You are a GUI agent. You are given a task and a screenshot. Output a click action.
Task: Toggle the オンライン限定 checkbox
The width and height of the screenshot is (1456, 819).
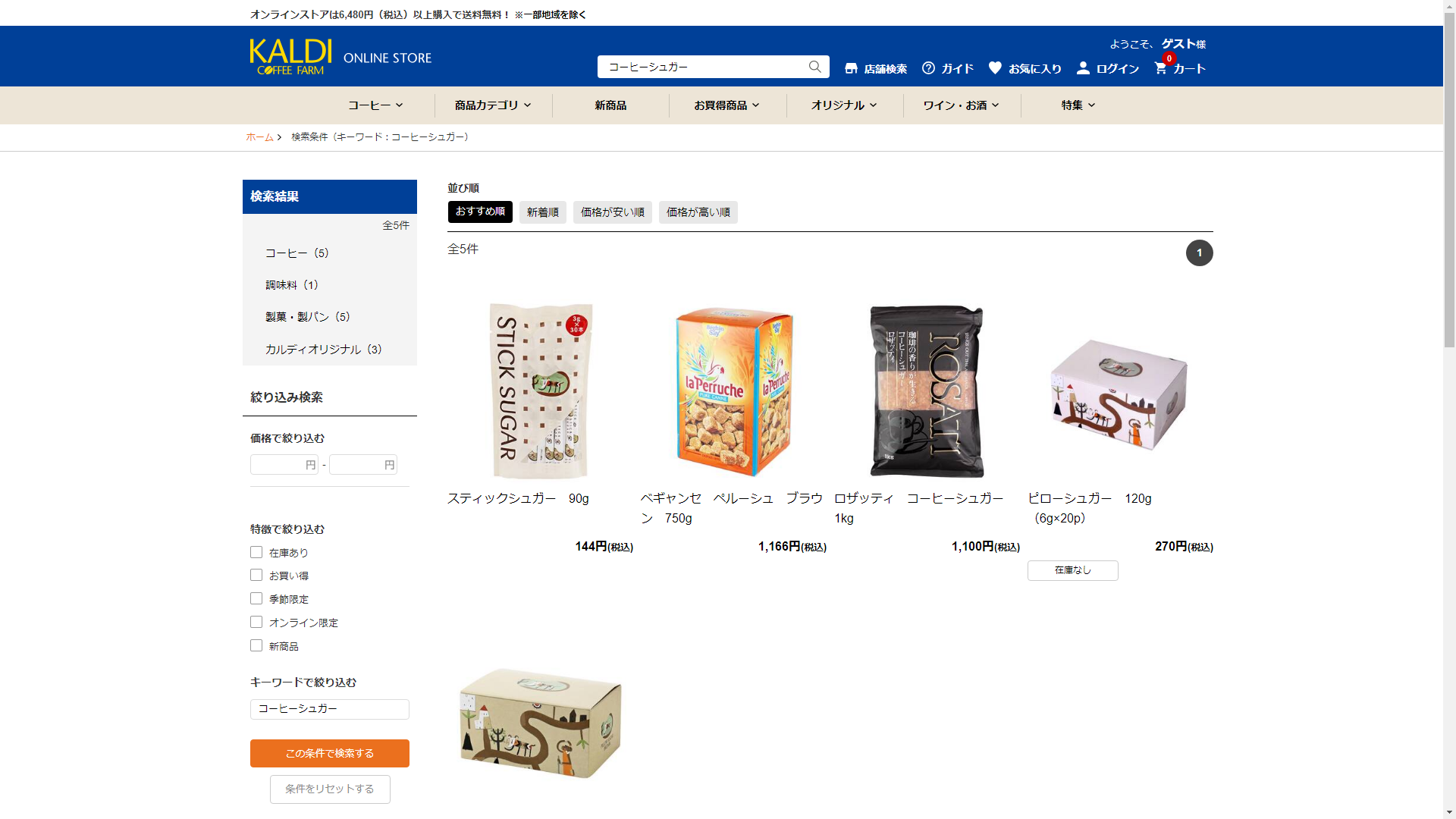click(256, 622)
